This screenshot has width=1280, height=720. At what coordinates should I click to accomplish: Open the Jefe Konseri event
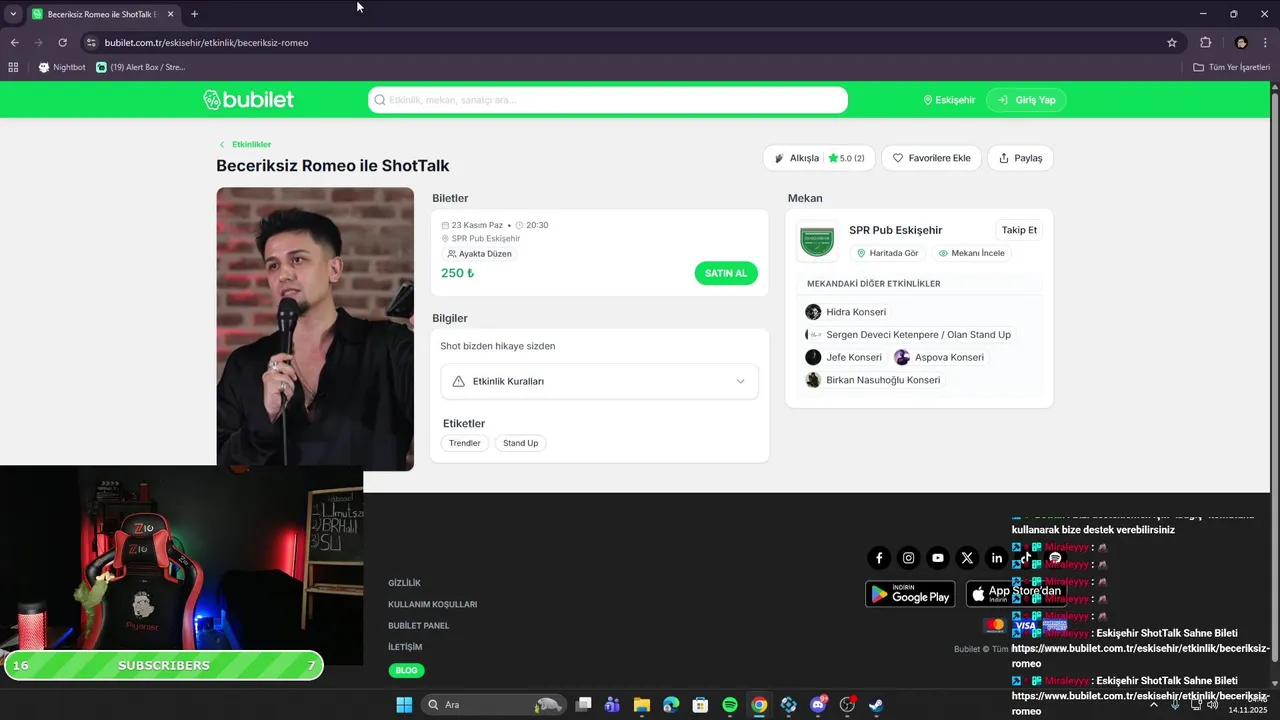(844, 357)
